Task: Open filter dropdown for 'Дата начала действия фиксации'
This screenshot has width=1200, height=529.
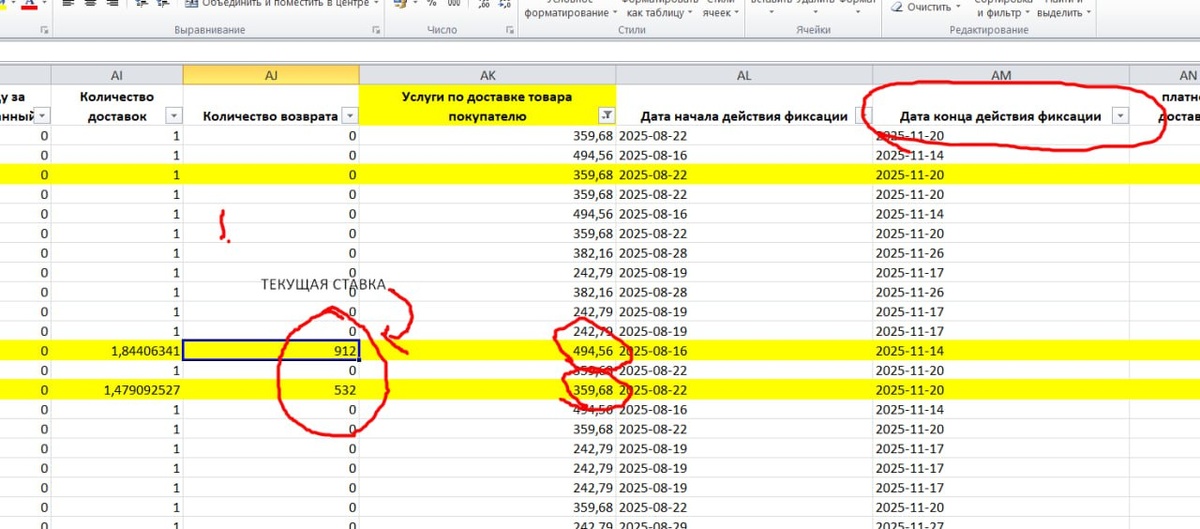Action: (x=863, y=116)
